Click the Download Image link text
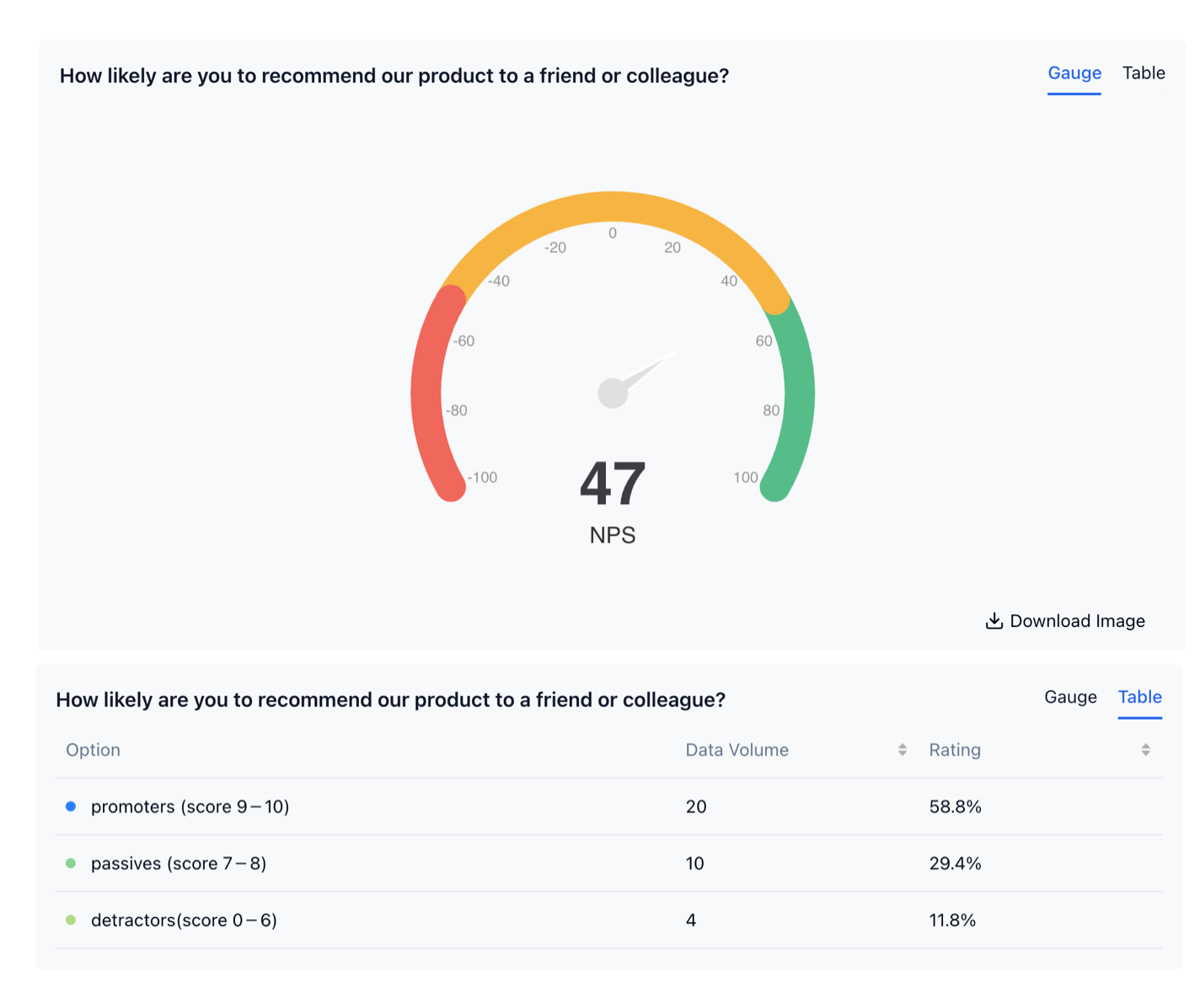 (x=1077, y=620)
